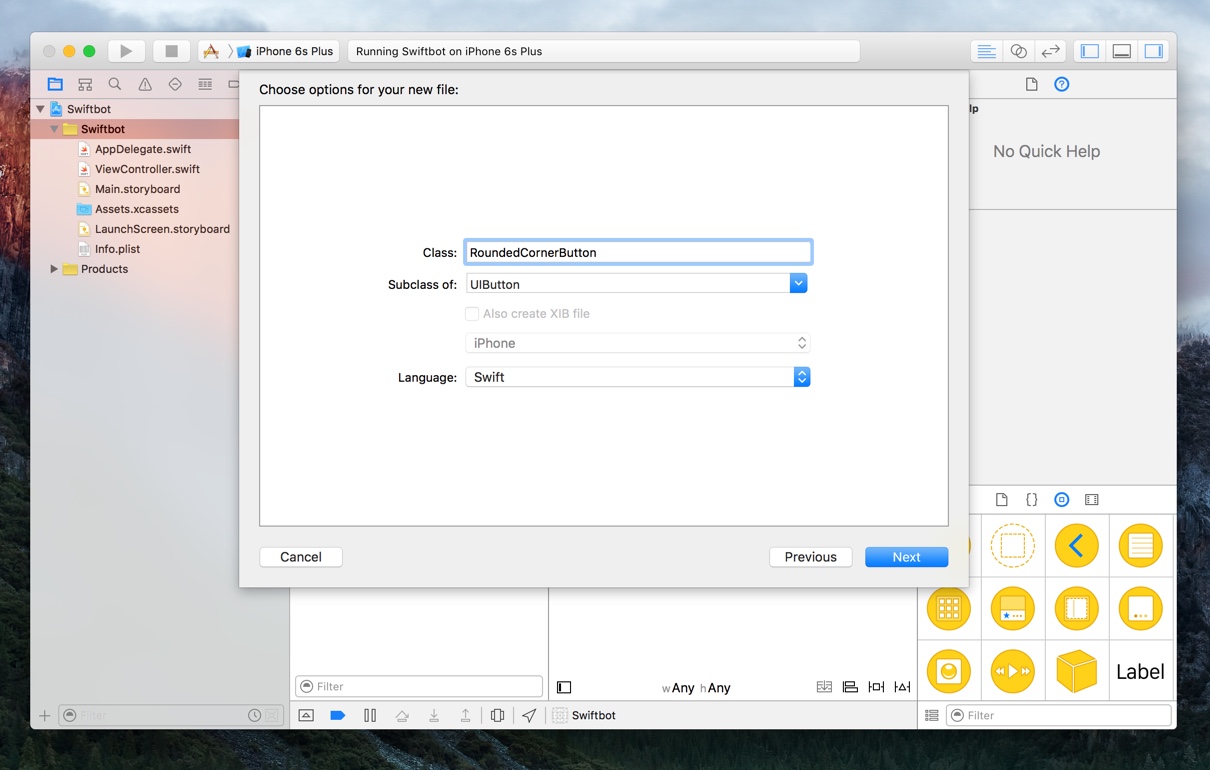Open the Pin constraints menu
This screenshot has height=770, width=1210.
(876, 687)
